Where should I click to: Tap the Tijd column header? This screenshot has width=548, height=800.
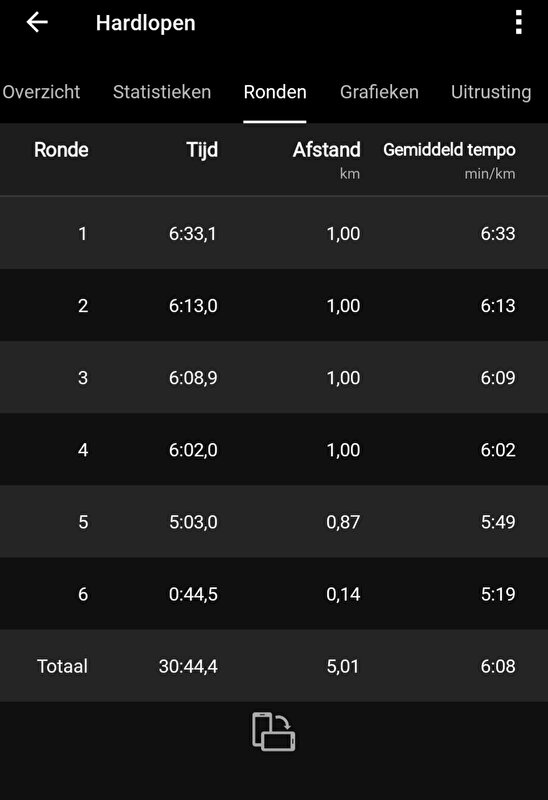click(x=202, y=151)
